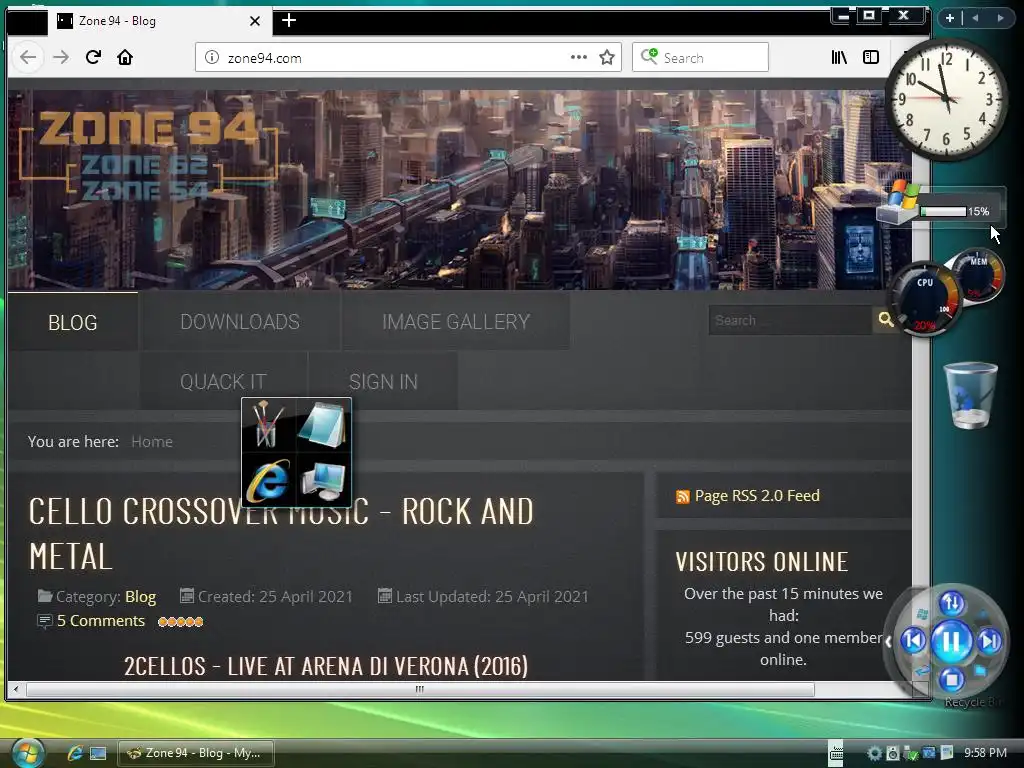This screenshot has width=1024, height=768.
Task: Click the browser toolbar Search box
Action: pyautogui.click(x=700, y=57)
